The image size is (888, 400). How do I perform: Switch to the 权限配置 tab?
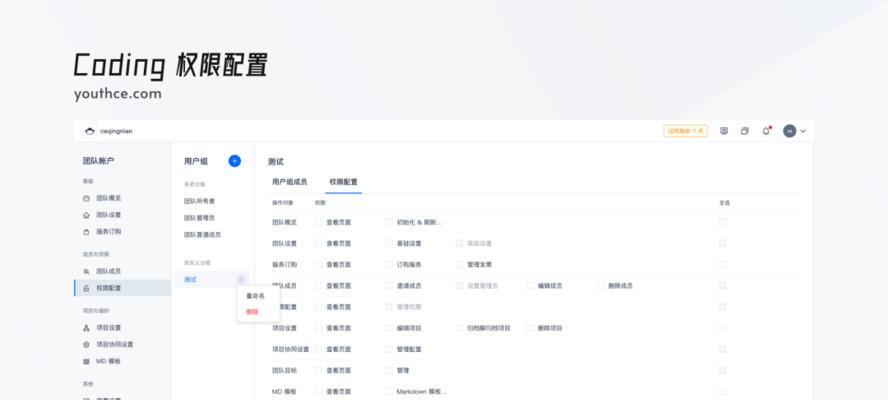(343, 182)
